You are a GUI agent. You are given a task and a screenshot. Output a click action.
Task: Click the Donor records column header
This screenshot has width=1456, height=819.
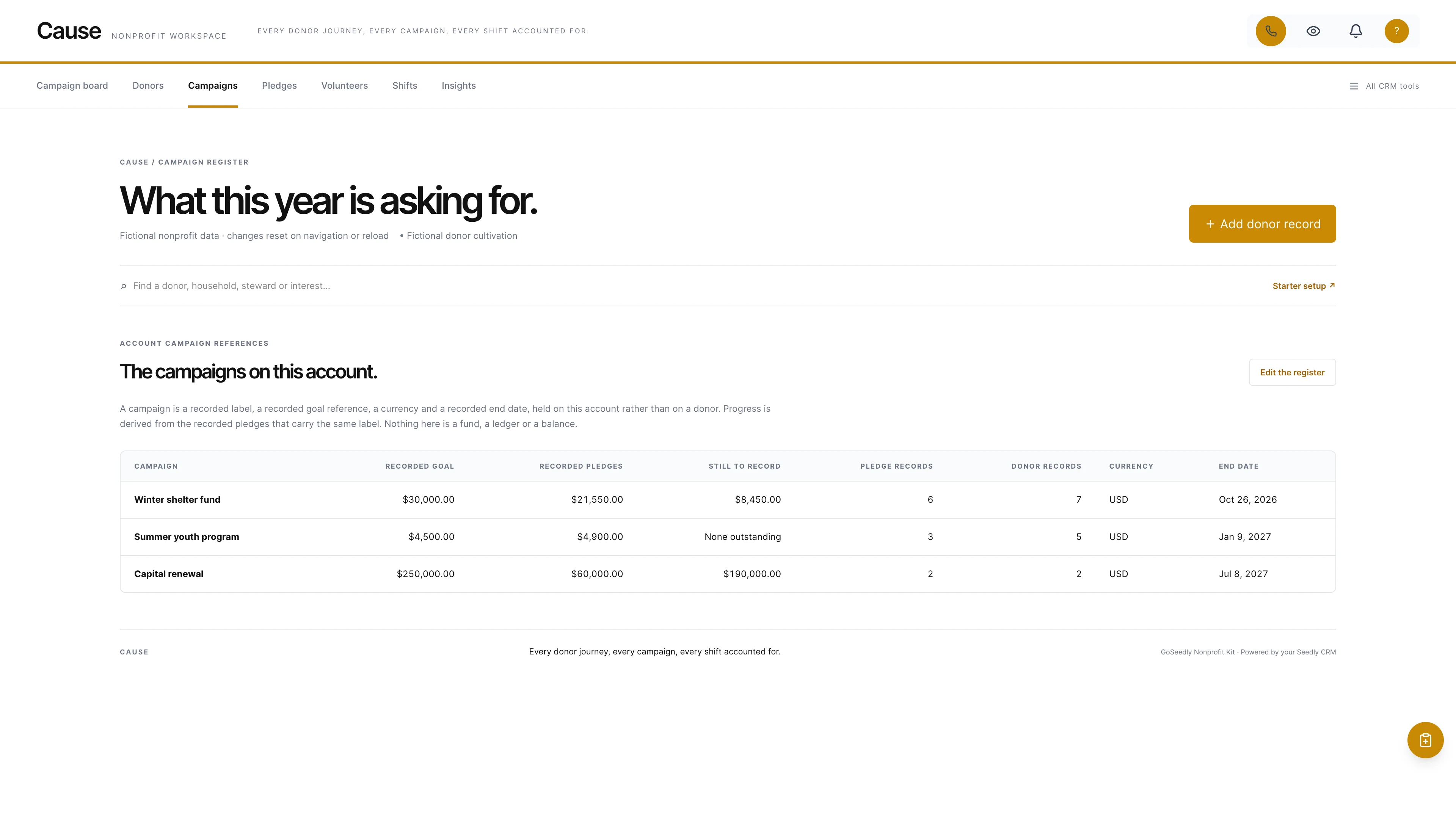(x=1046, y=466)
